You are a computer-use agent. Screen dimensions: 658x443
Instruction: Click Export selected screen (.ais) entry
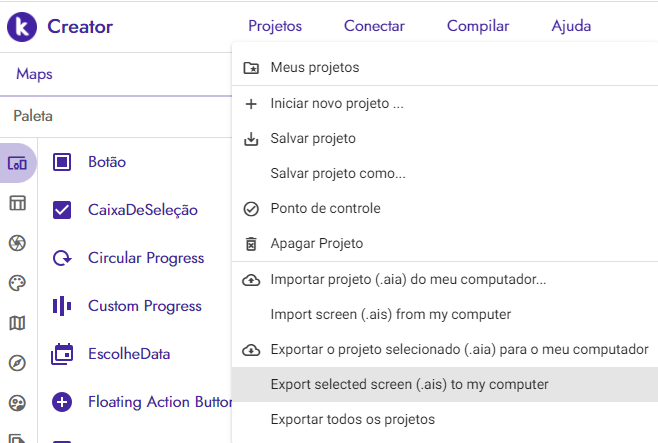click(409, 384)
